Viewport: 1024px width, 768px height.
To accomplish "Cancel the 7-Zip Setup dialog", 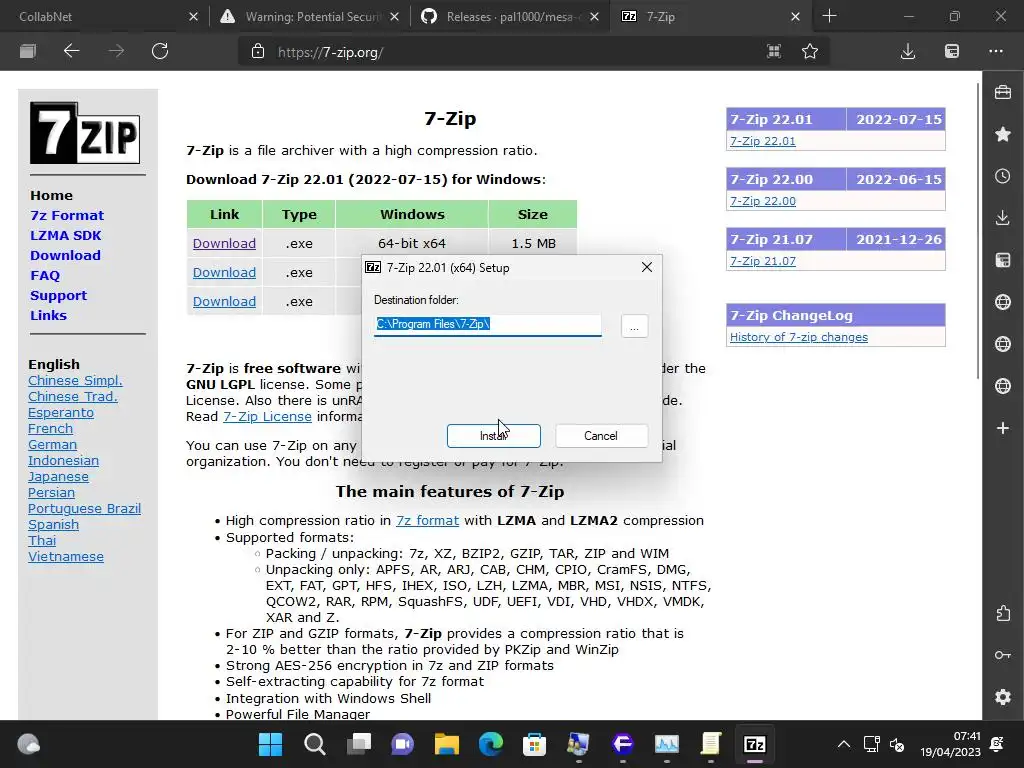I will pyautogui.click(x=601, y=436).
